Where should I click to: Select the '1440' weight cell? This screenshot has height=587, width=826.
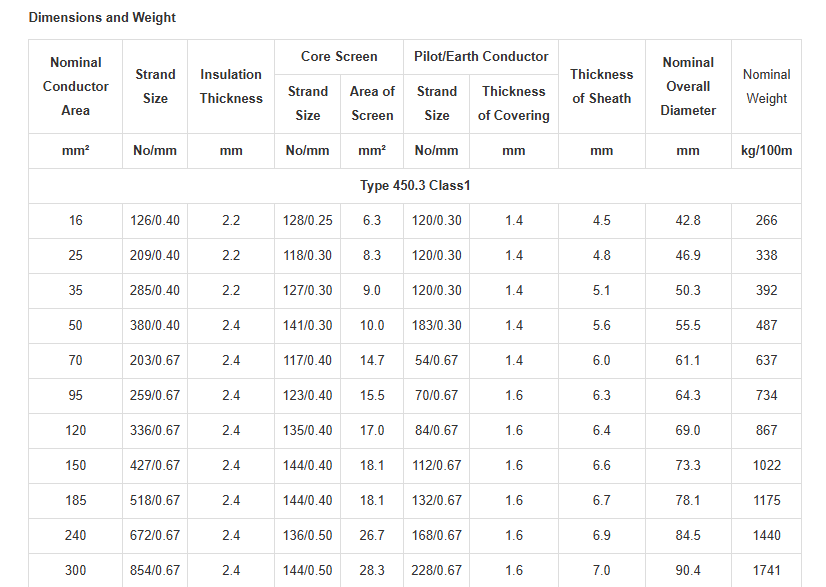766,535
